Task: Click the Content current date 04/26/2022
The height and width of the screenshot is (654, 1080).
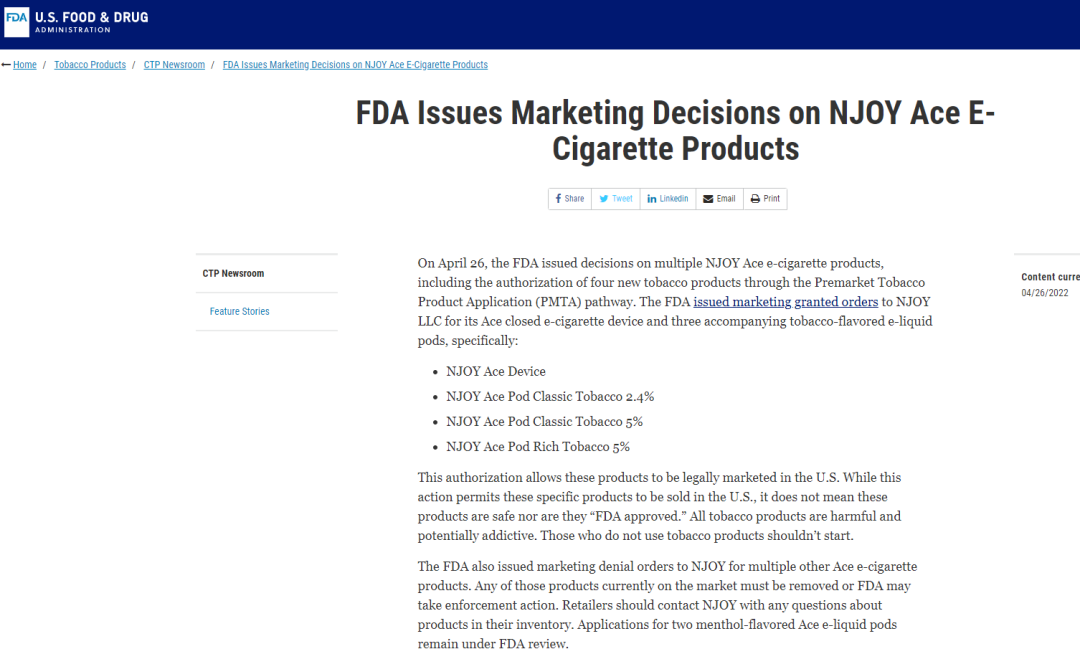Action: tap(1045, 293)
